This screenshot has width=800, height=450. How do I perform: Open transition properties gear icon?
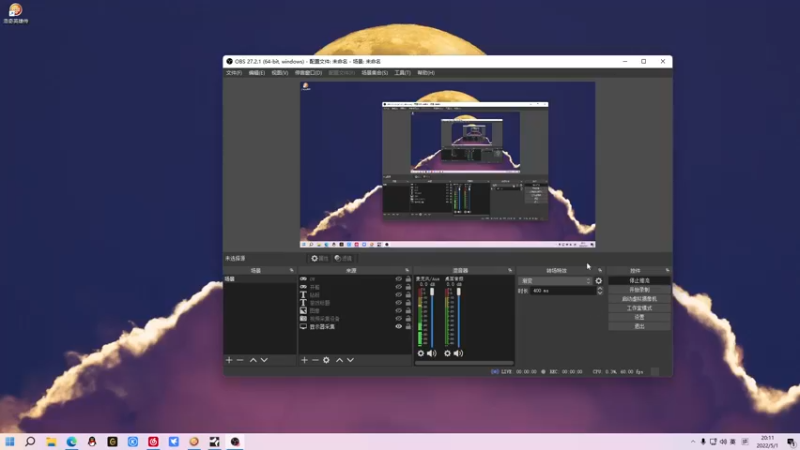[x=598, y=281]
